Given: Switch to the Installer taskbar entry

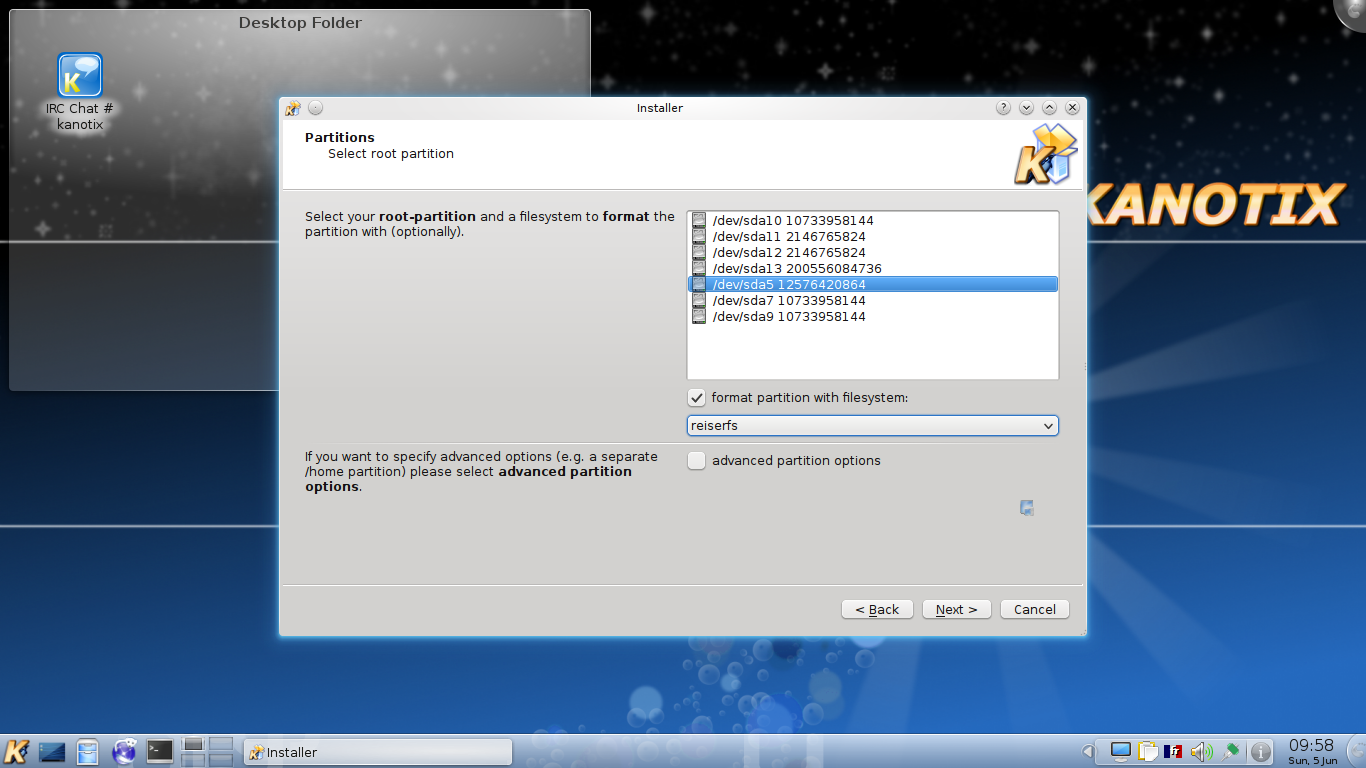Looking at the screenshot, I should [x=378, y=752].
